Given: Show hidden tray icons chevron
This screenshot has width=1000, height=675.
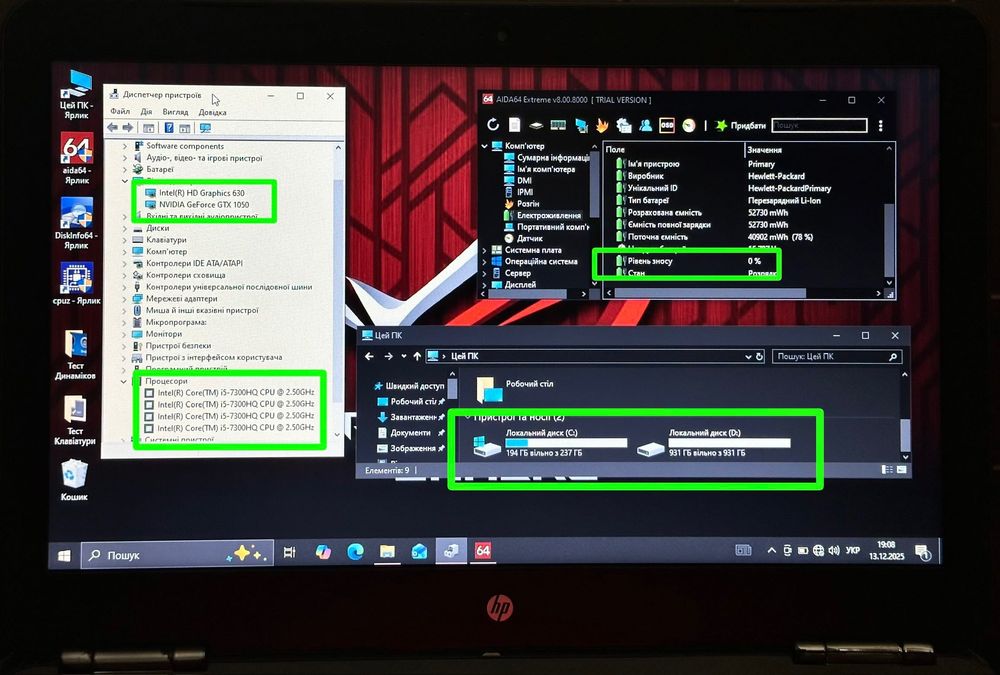Looking at the screenshot, I should [771, 550].
